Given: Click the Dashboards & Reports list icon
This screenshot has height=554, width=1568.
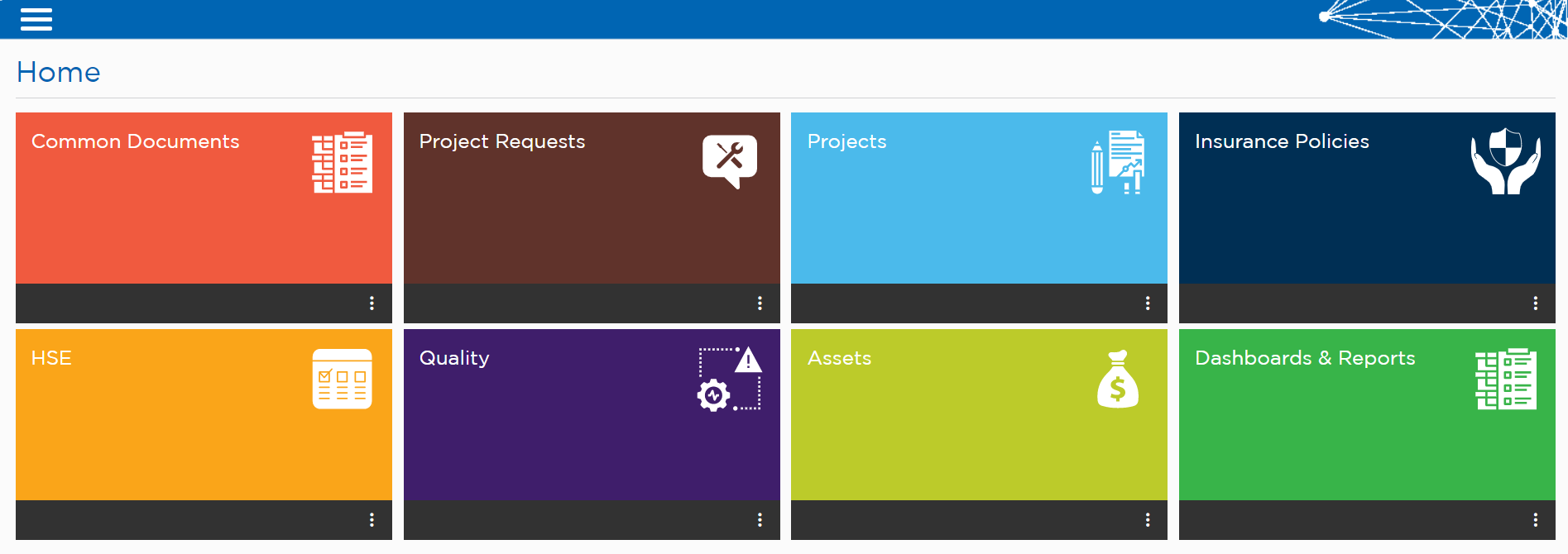Looking at the screenshot, I should coord(1505,379).
